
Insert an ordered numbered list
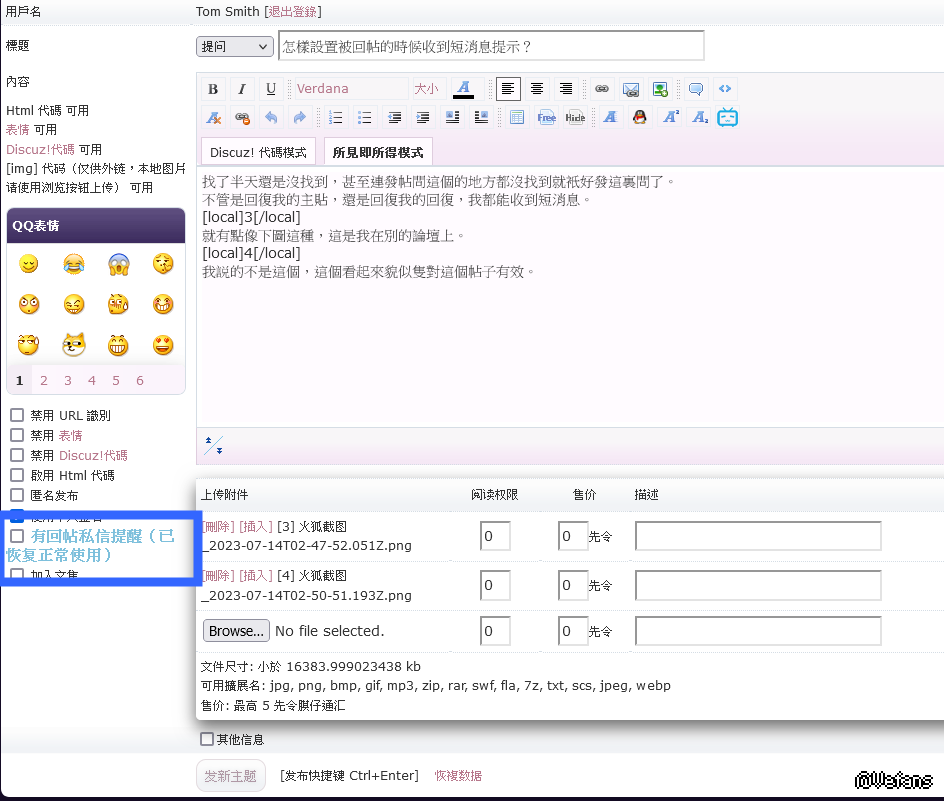336,117
